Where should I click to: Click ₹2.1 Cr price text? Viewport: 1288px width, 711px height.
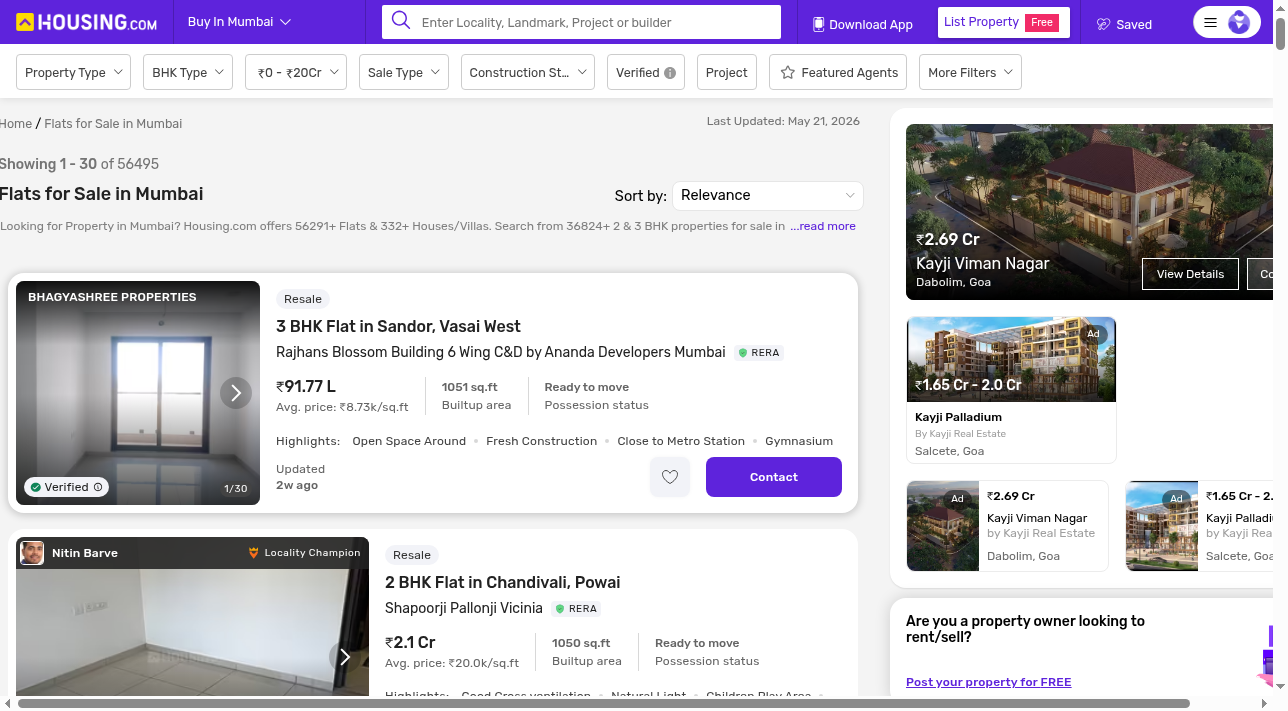(410, 642)
